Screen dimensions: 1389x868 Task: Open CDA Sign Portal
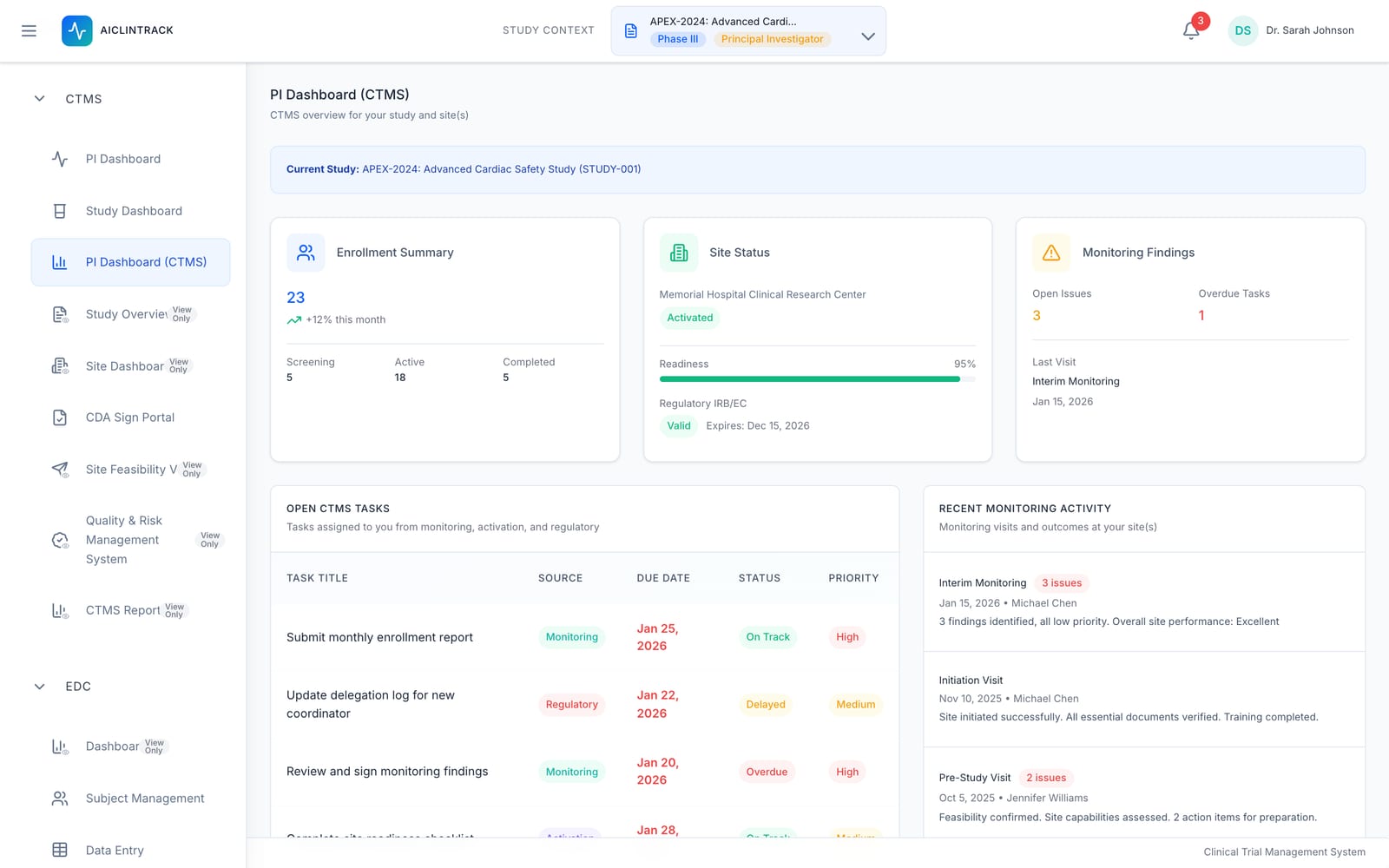click(130, 418)
